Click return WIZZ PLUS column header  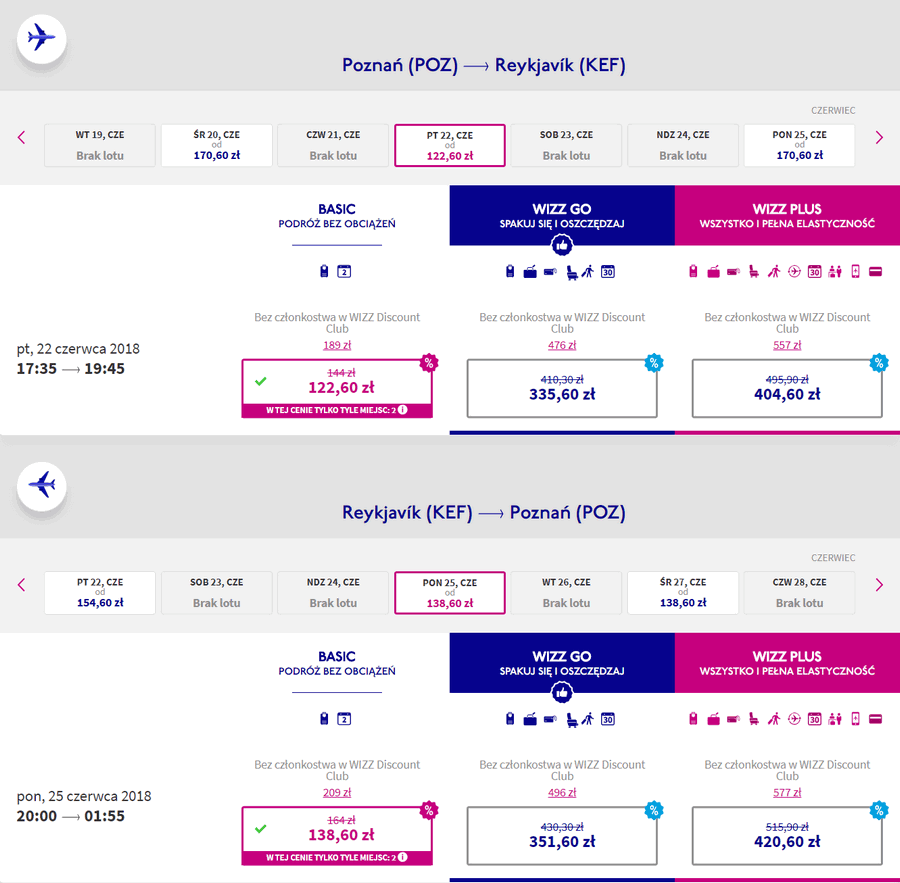coord(787,663)
